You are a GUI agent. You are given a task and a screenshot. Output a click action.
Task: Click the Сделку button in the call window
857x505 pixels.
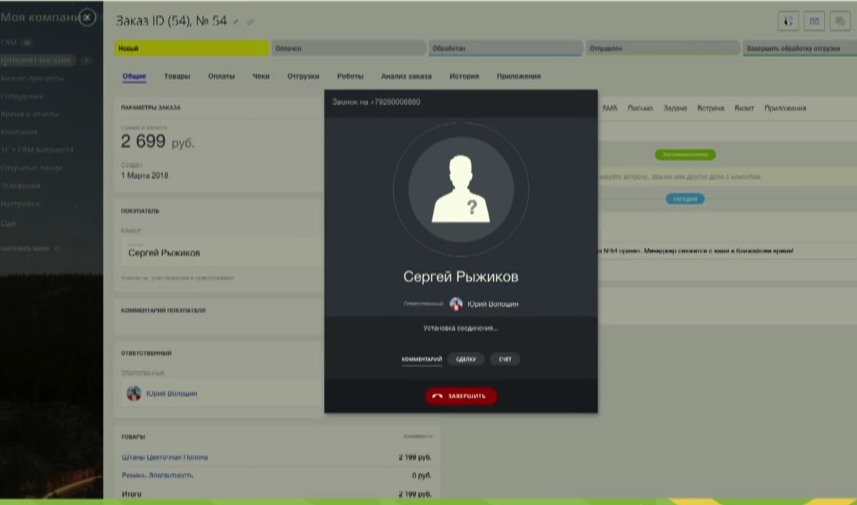point(466,359)
